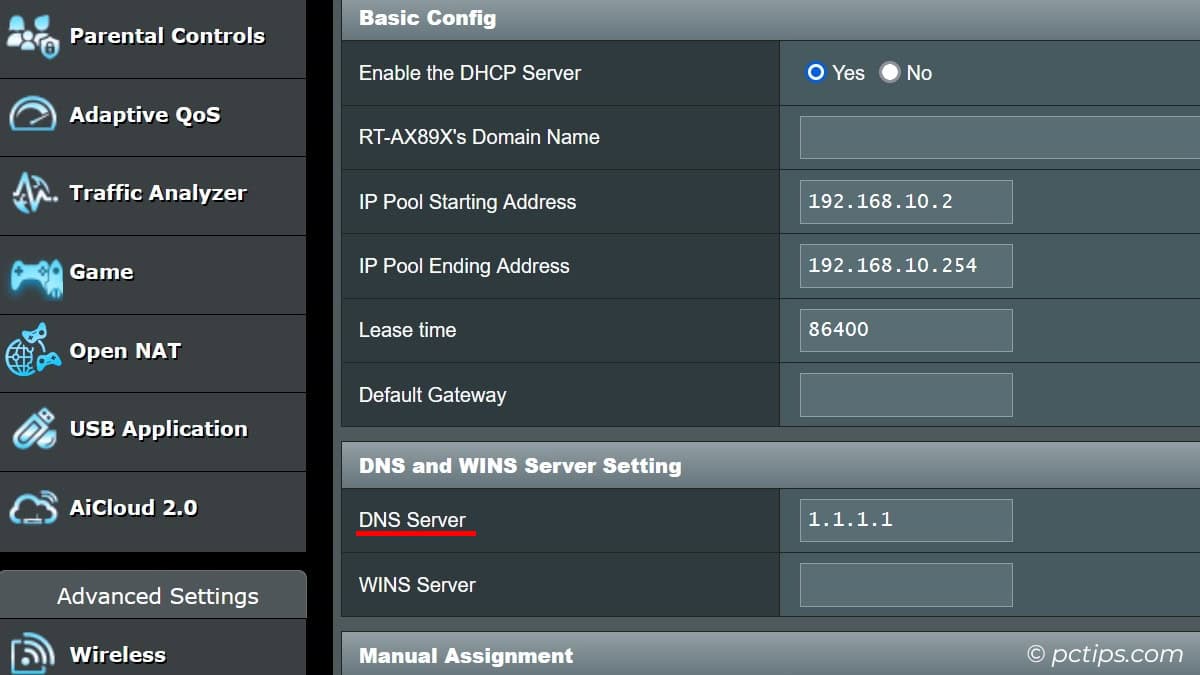Edit the IP Pool Ending Address field
The image size is (1200, 675).
point(906,266)
